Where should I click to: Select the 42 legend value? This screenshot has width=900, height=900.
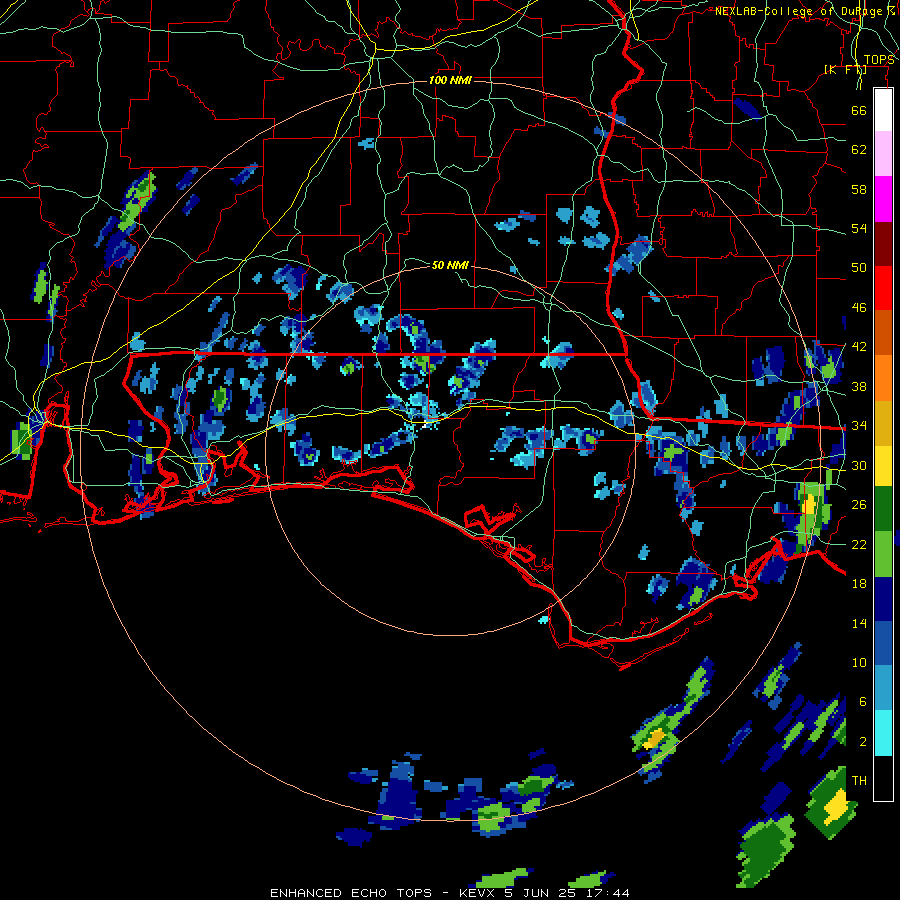tap(859, 347)
